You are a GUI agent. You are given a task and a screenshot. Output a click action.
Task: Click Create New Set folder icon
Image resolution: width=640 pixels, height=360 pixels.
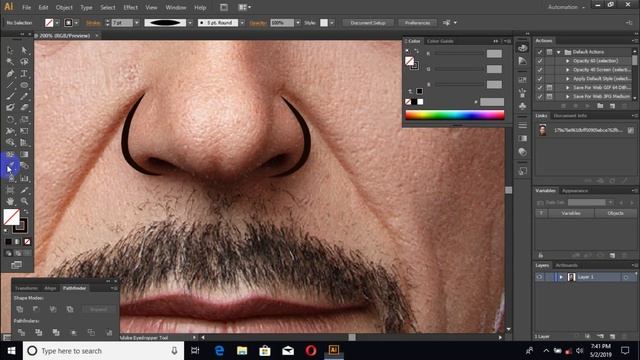(600, 106)
